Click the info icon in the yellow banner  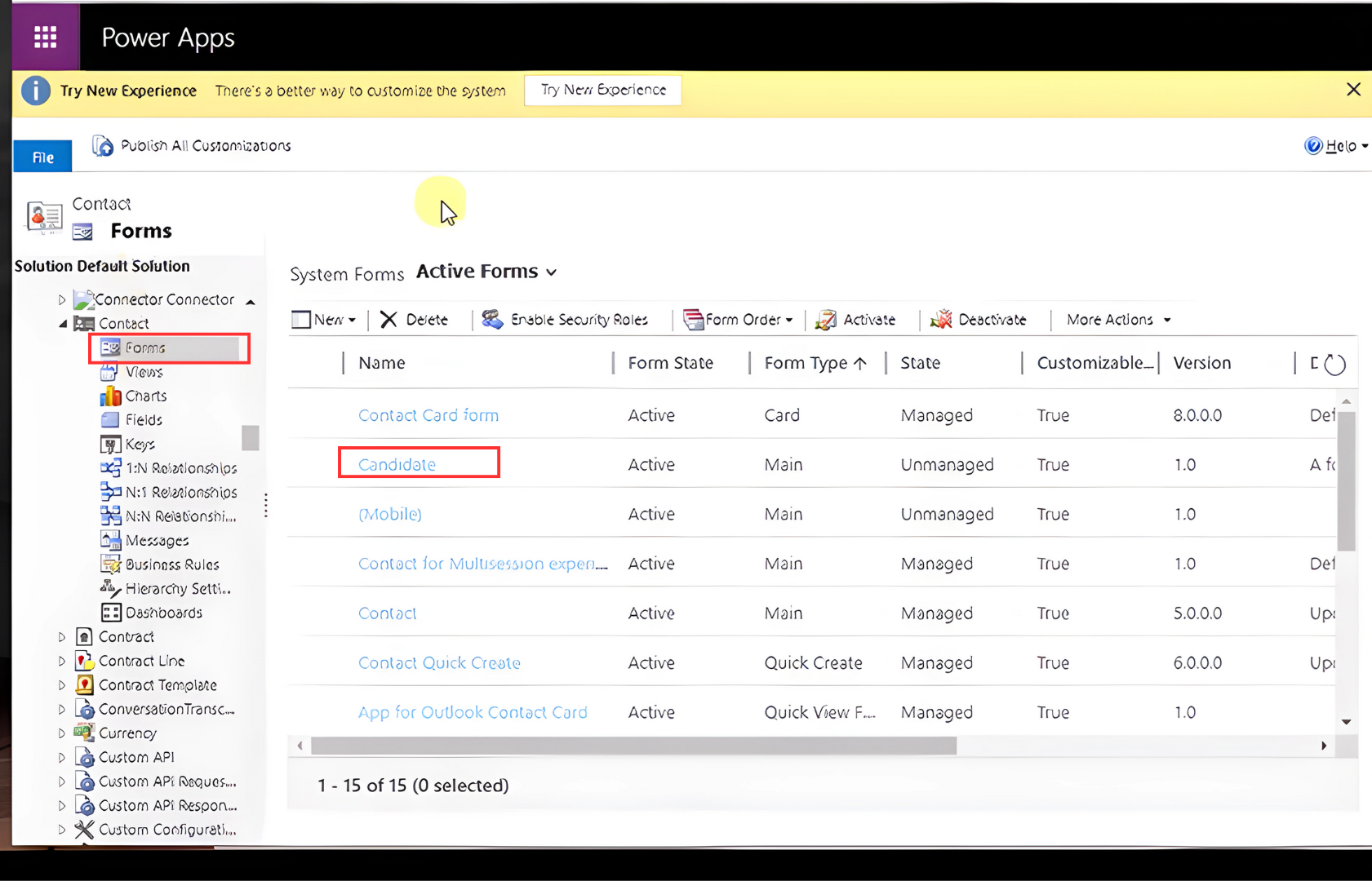click(x=35, y=91)
